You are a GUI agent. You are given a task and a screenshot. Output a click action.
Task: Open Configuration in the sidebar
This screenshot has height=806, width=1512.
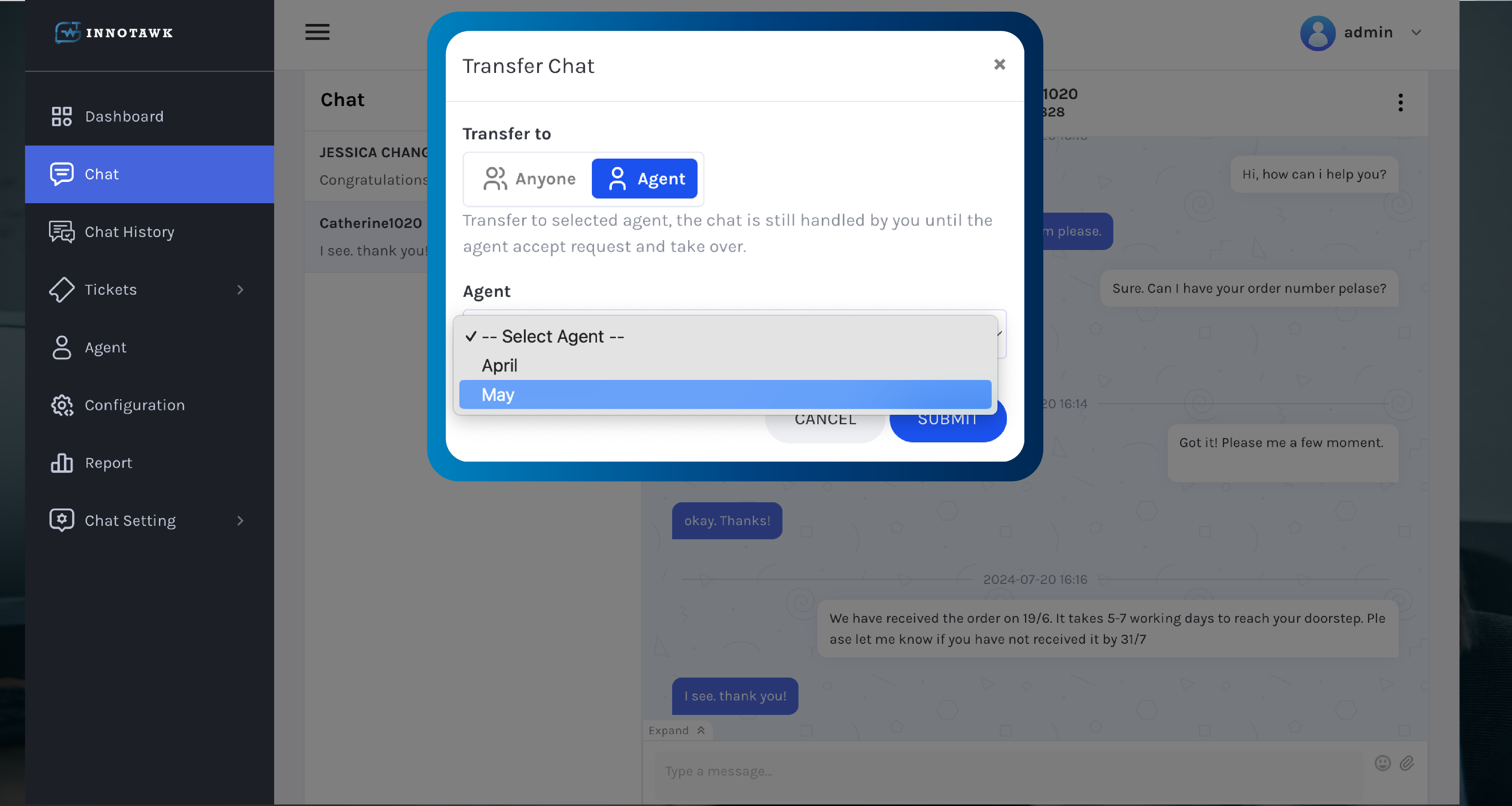pyautogui.click(x=150, y=405)
